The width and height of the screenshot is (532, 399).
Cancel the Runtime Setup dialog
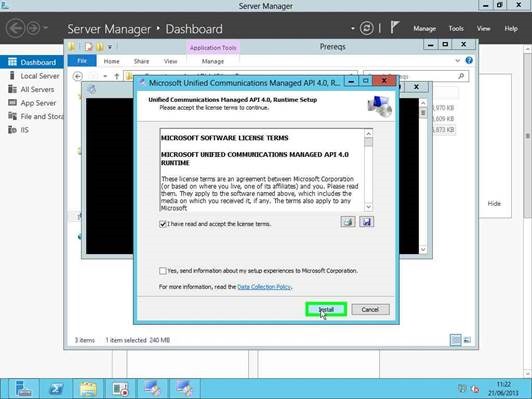370,309
